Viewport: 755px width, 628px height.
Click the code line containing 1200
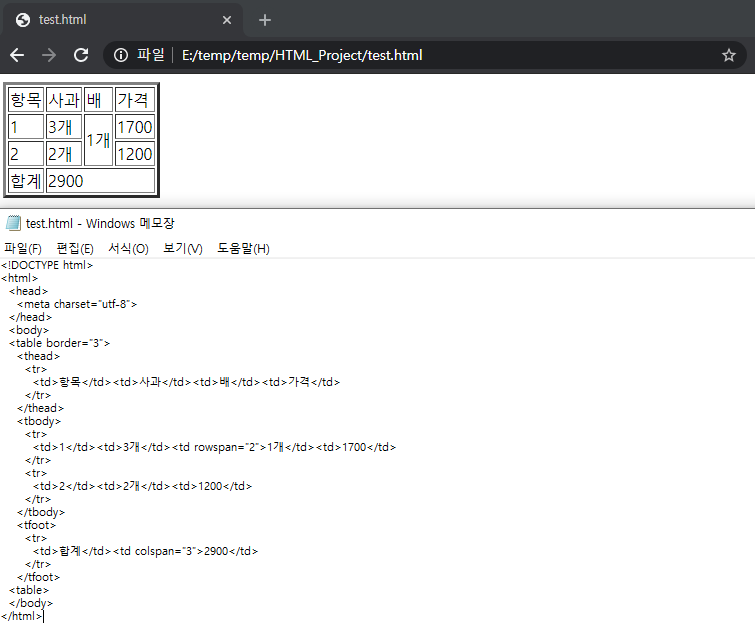point(143,486)
